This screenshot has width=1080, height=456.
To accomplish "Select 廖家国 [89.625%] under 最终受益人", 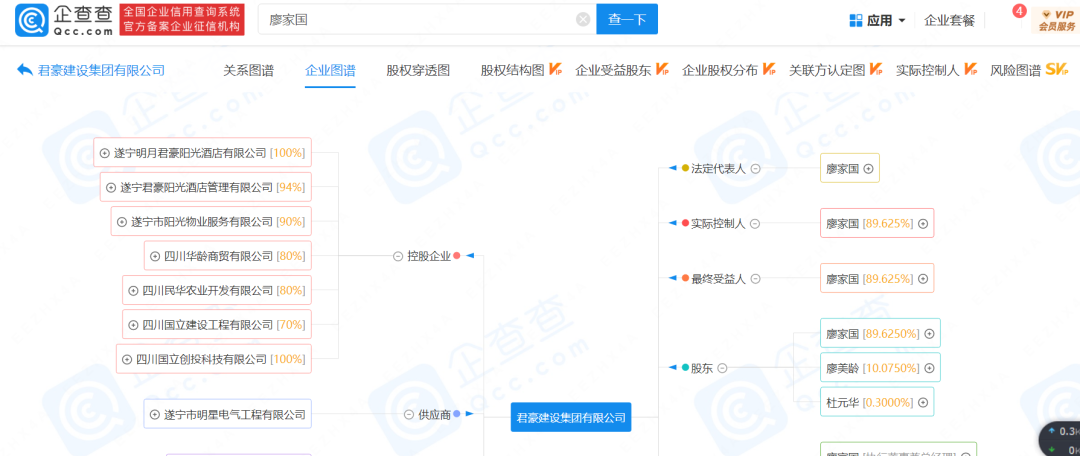I will [x=877, y=278].
